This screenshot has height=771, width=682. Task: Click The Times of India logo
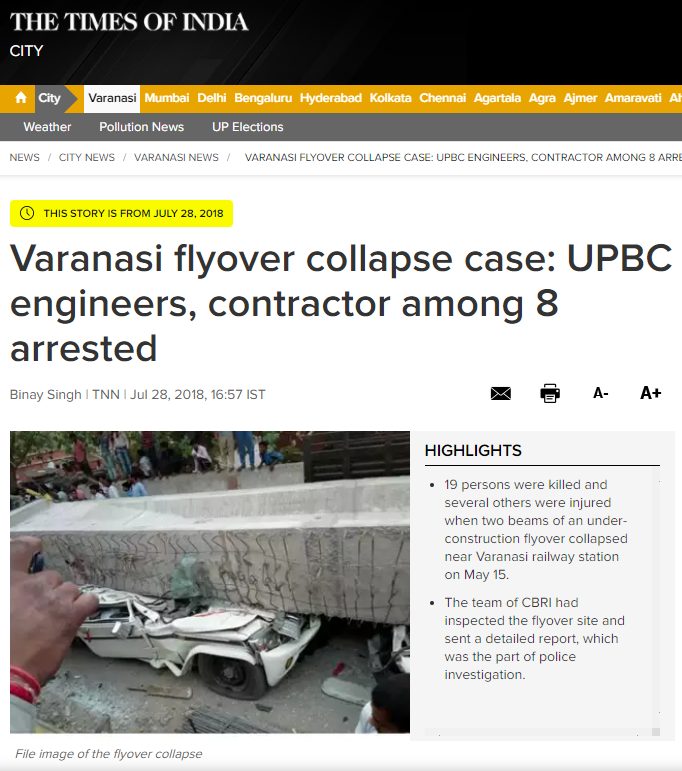(129, 22)
